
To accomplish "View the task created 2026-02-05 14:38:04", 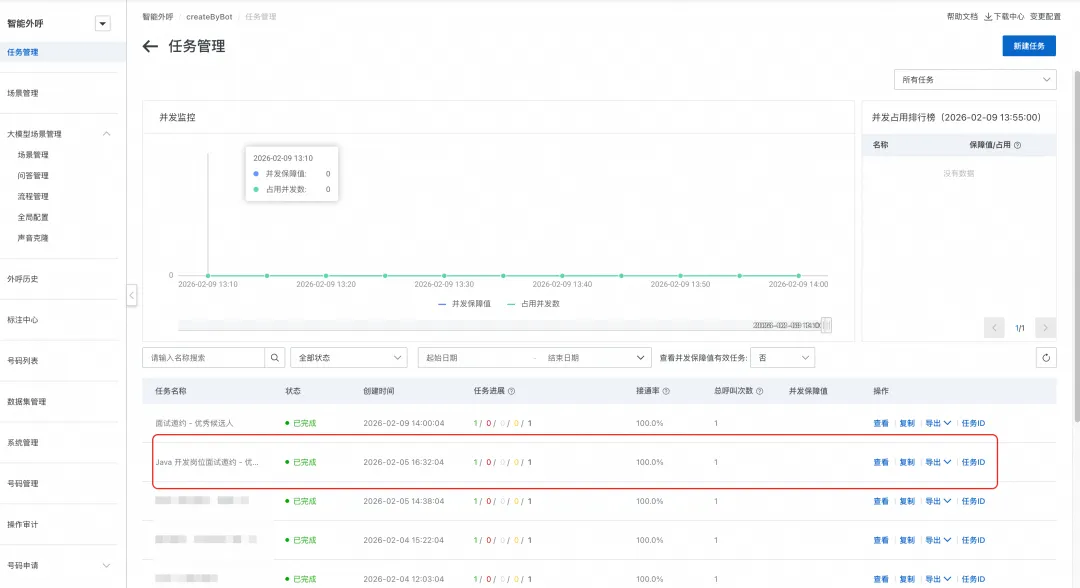I will tap(881, 501).
